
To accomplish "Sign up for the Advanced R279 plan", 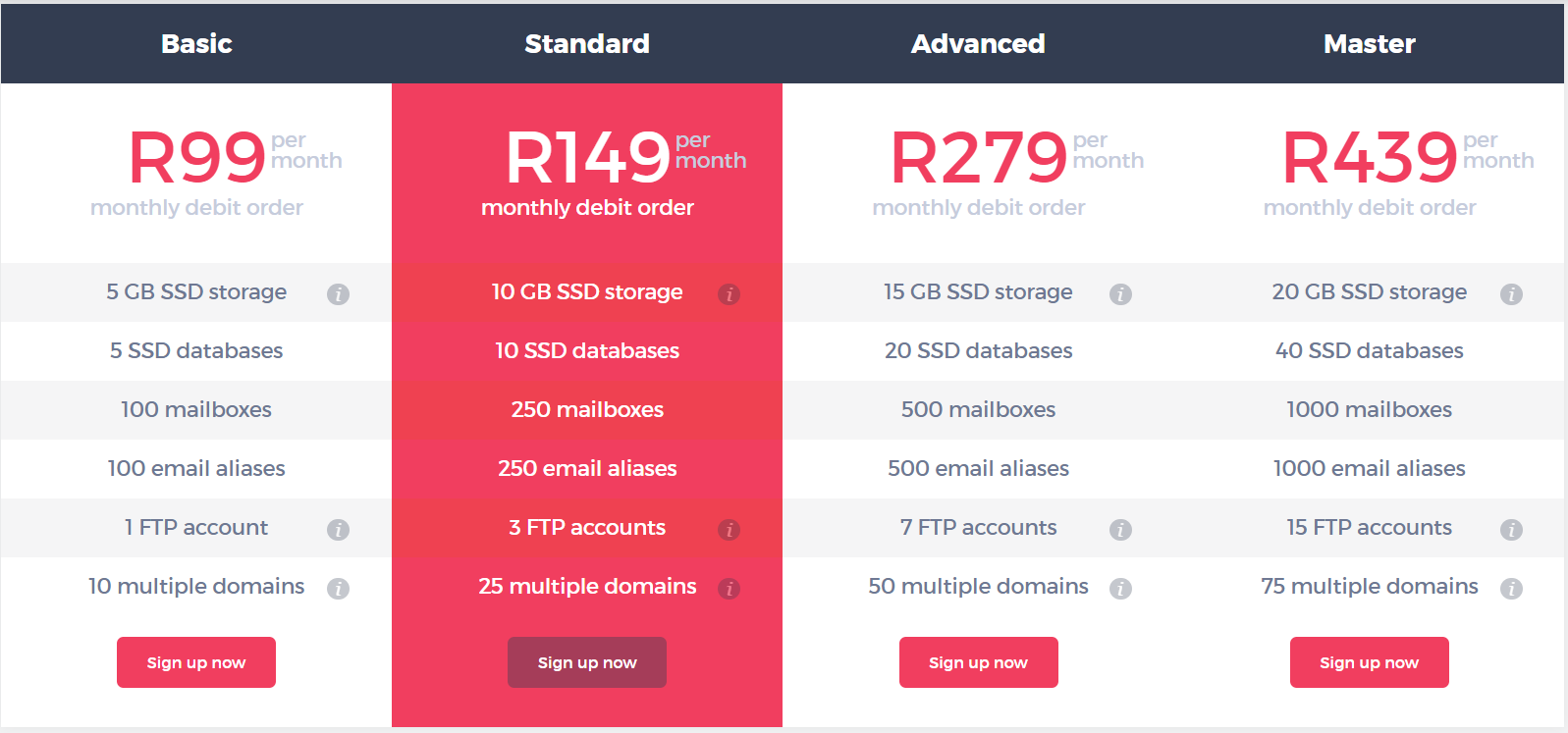I will click(978, 662).
